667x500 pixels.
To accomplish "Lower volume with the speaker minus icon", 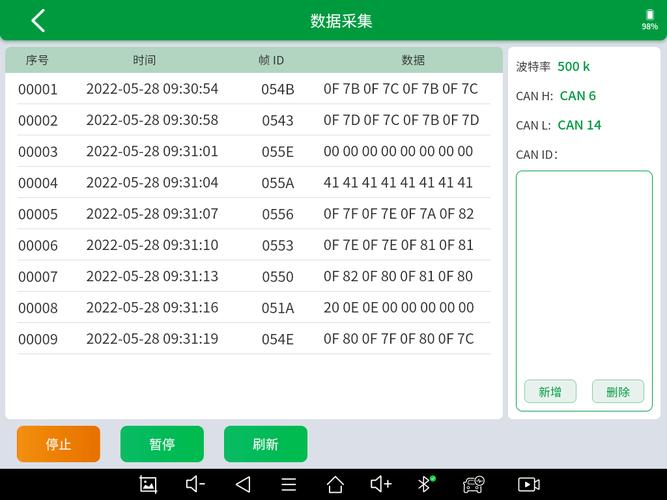I will (x=196, y=484).
